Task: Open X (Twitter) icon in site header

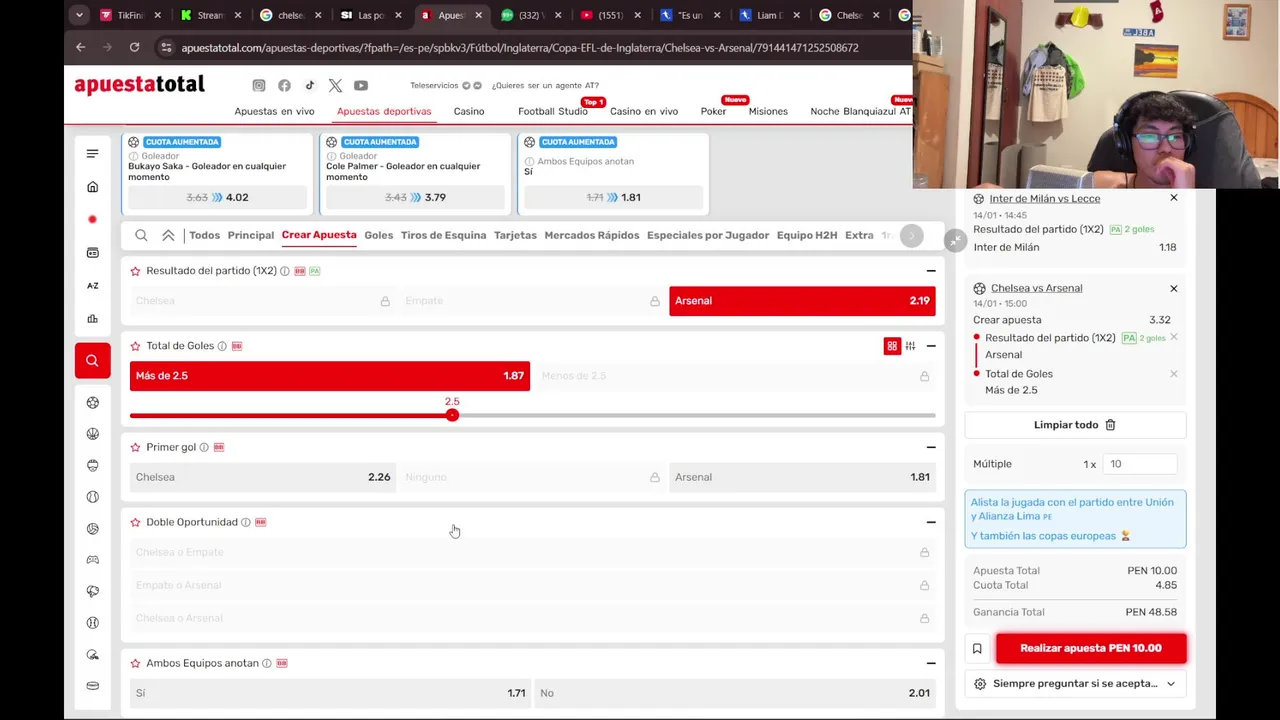Action: coord(335,86)
